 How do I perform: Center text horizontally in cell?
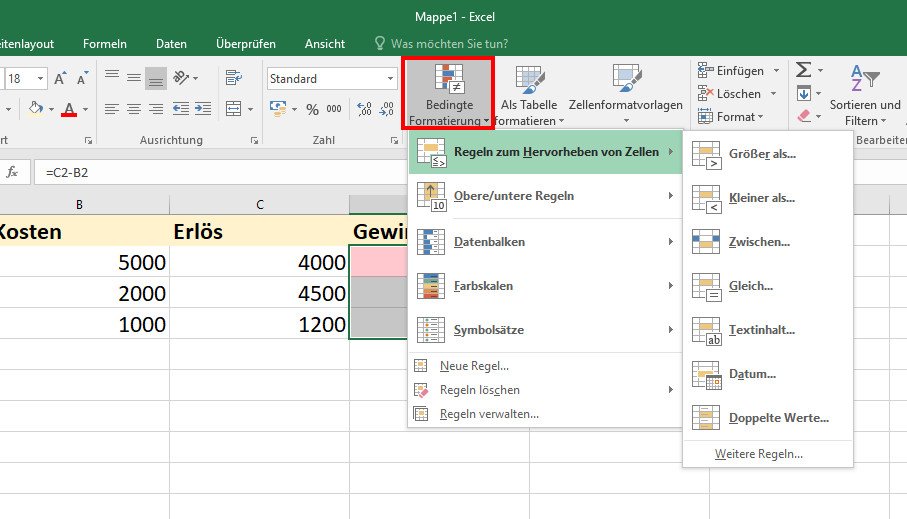134,108
